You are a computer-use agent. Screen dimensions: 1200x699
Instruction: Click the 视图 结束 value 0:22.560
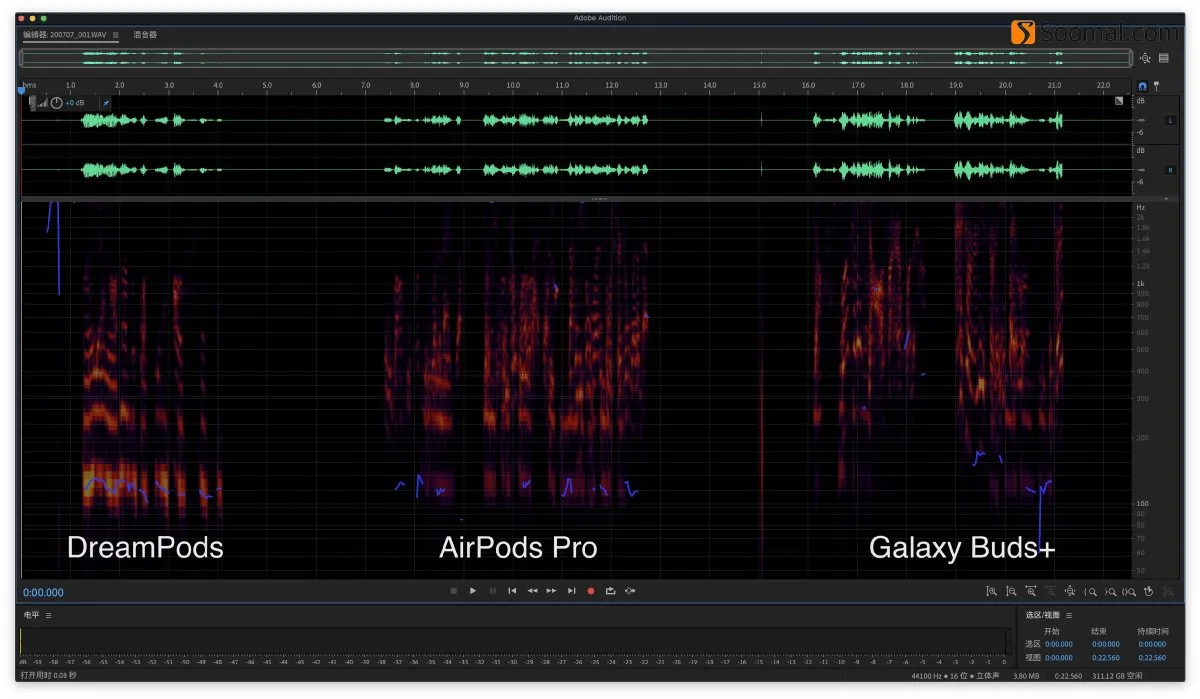(x=1106, y=658)
